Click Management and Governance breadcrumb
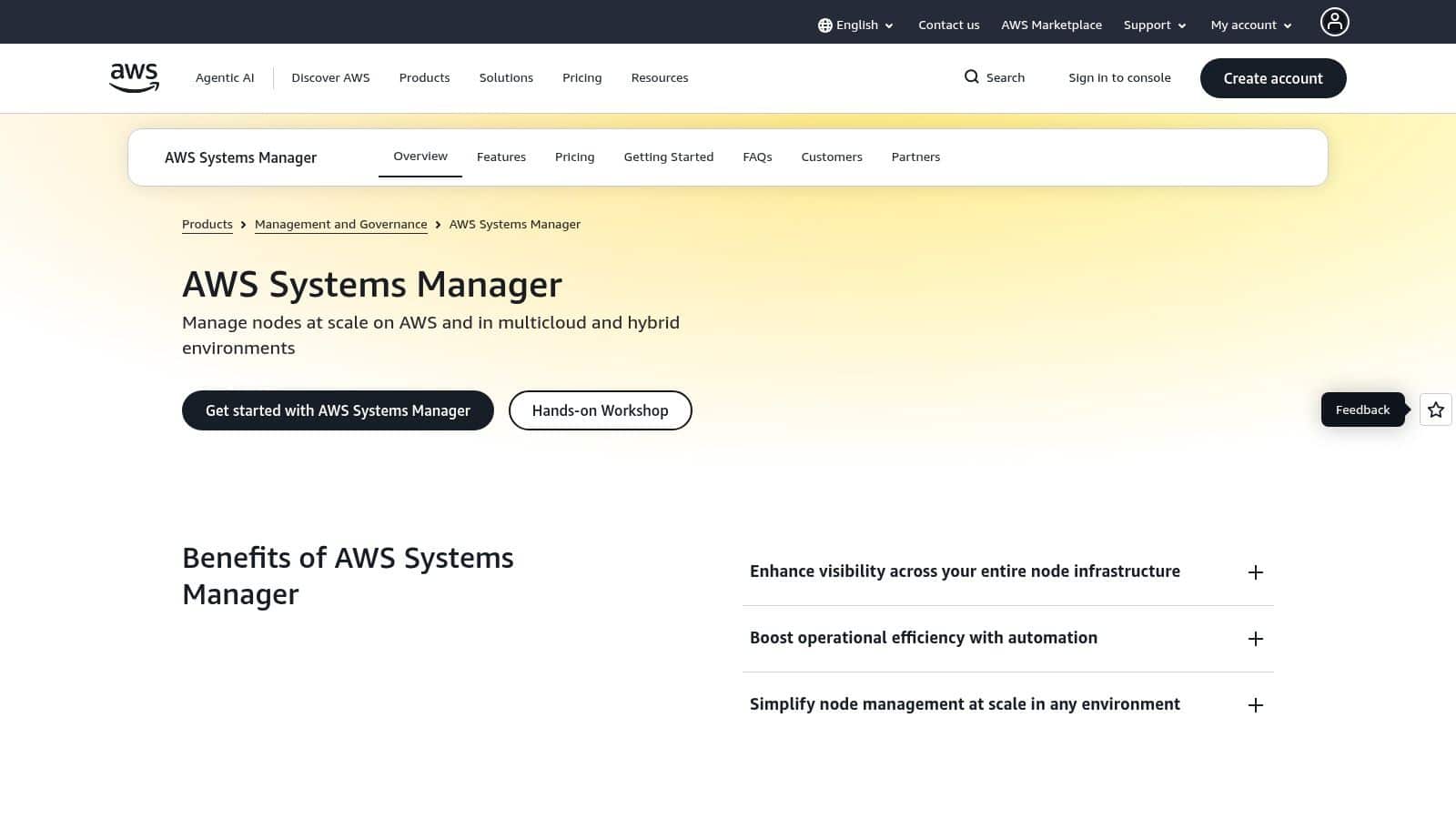Image resolution: width=1456 pixels, height=819 pixels. [341, 224]
